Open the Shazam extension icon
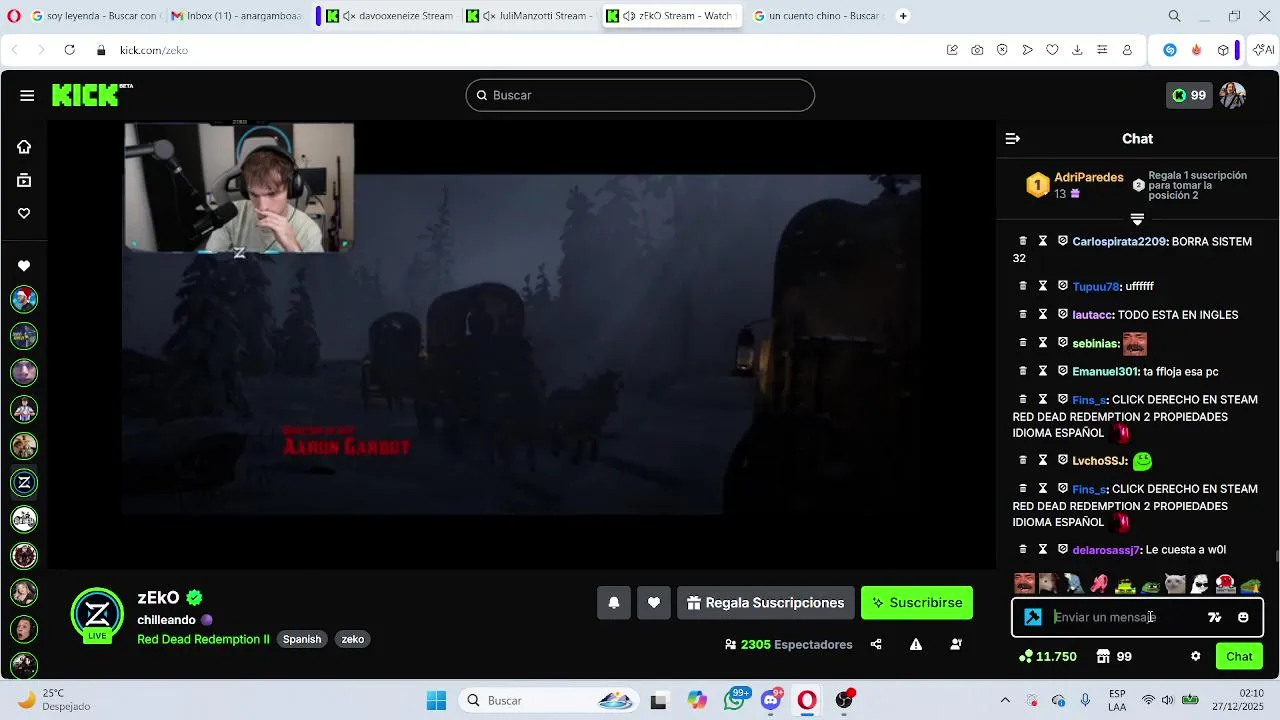 tap(1170, 50)
